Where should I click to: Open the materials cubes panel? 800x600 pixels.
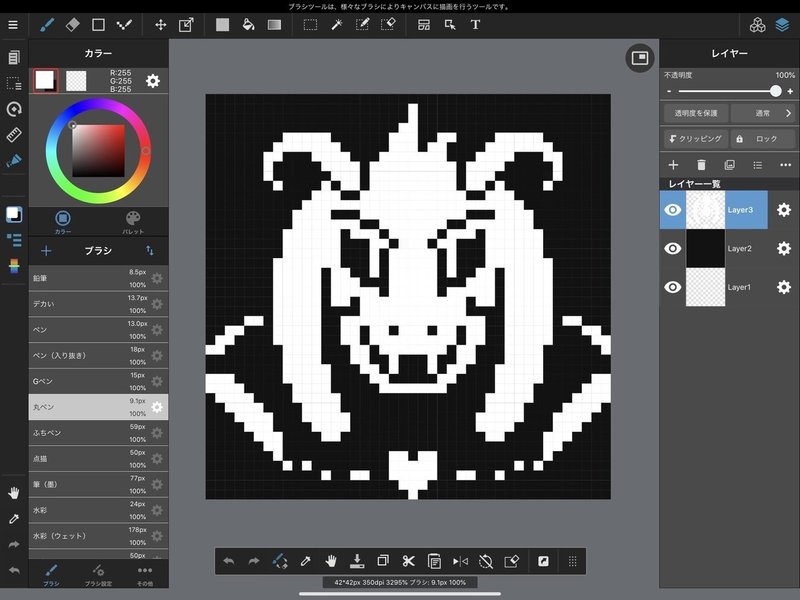click(757, 24)
